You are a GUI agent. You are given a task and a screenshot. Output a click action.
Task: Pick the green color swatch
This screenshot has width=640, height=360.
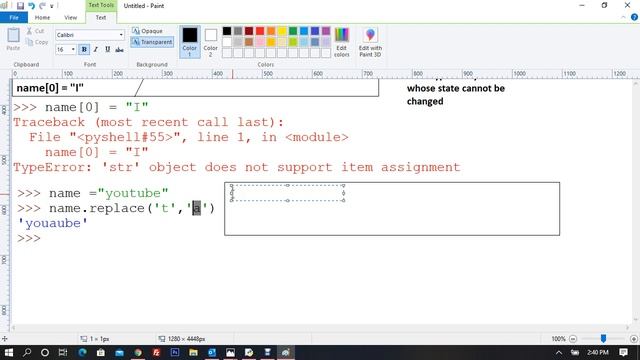tap(293, 31)
